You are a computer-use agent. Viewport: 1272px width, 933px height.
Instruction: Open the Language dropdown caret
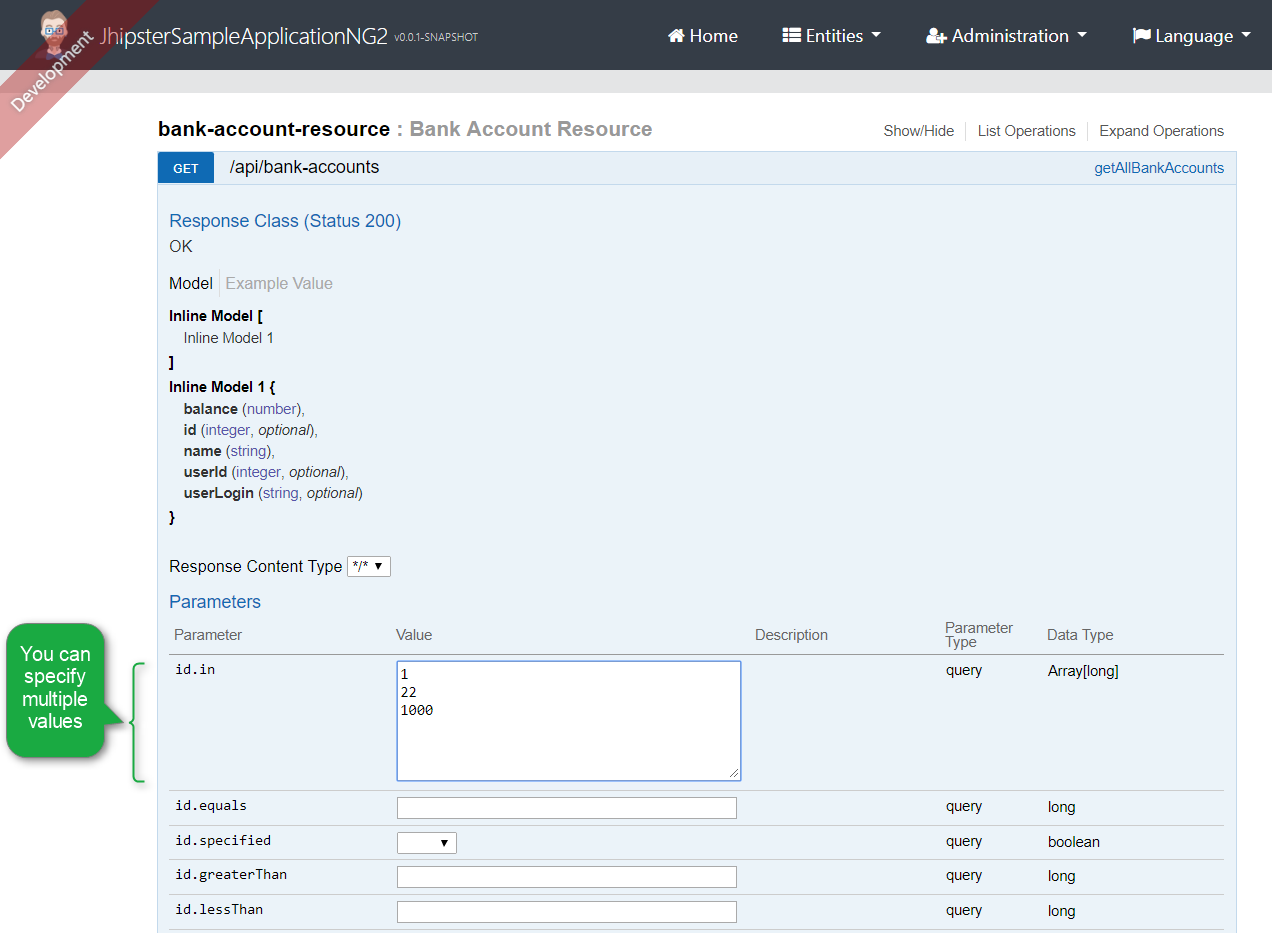(x=1245, y=36)
